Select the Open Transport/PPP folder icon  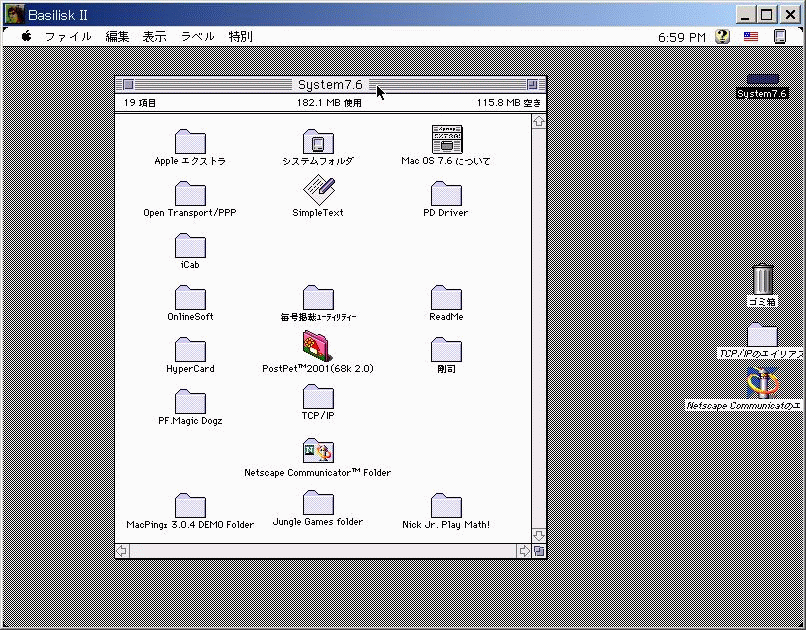pos(190,193)
